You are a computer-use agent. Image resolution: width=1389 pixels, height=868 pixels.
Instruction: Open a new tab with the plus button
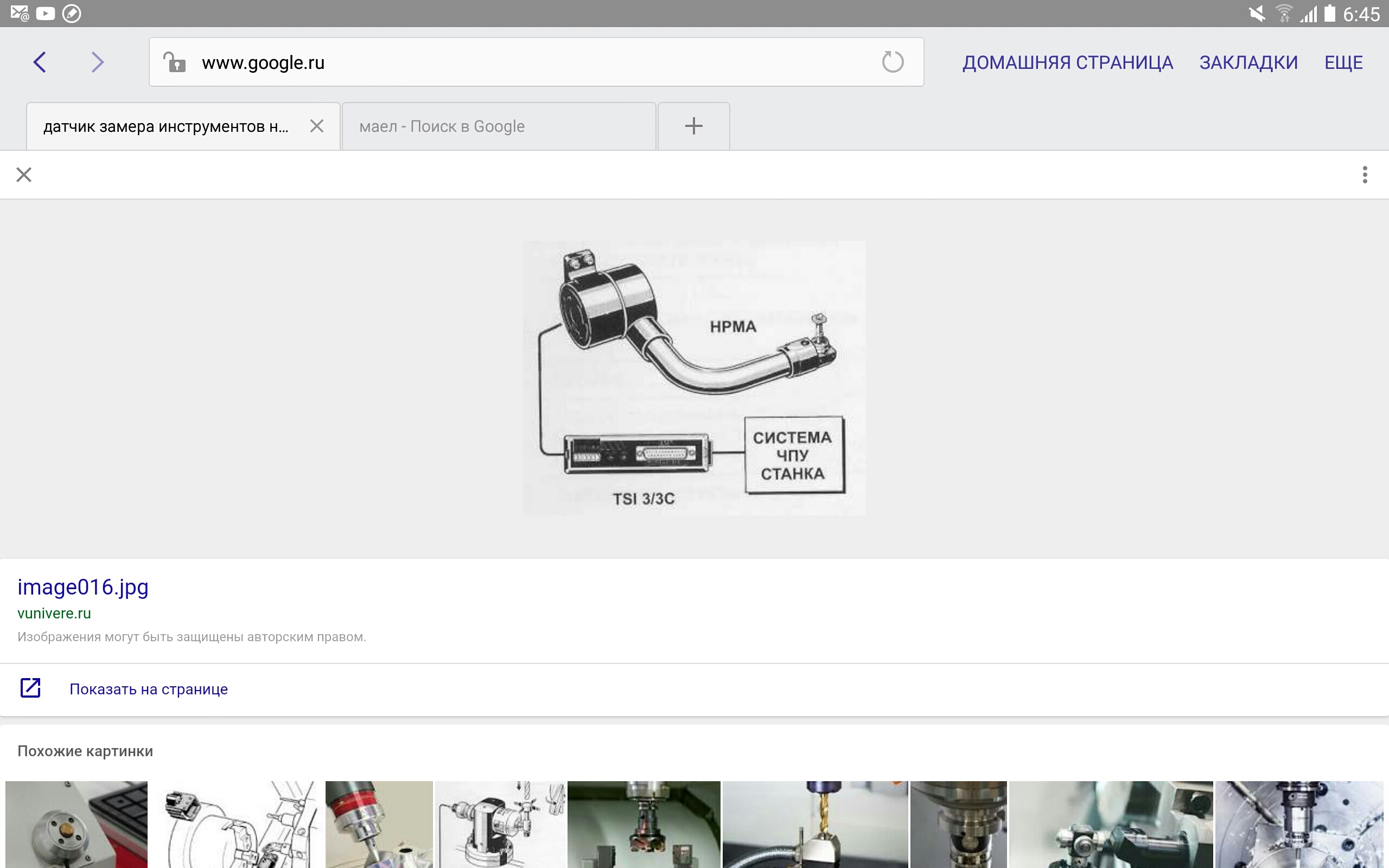[x=693, y=126]
